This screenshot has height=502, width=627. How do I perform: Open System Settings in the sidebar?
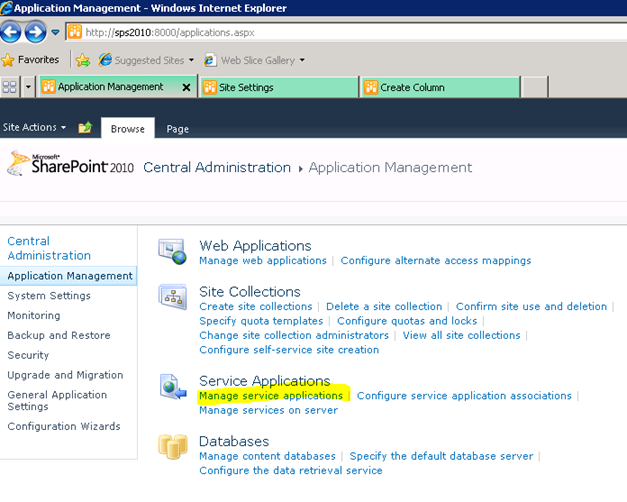click(49, 296)
